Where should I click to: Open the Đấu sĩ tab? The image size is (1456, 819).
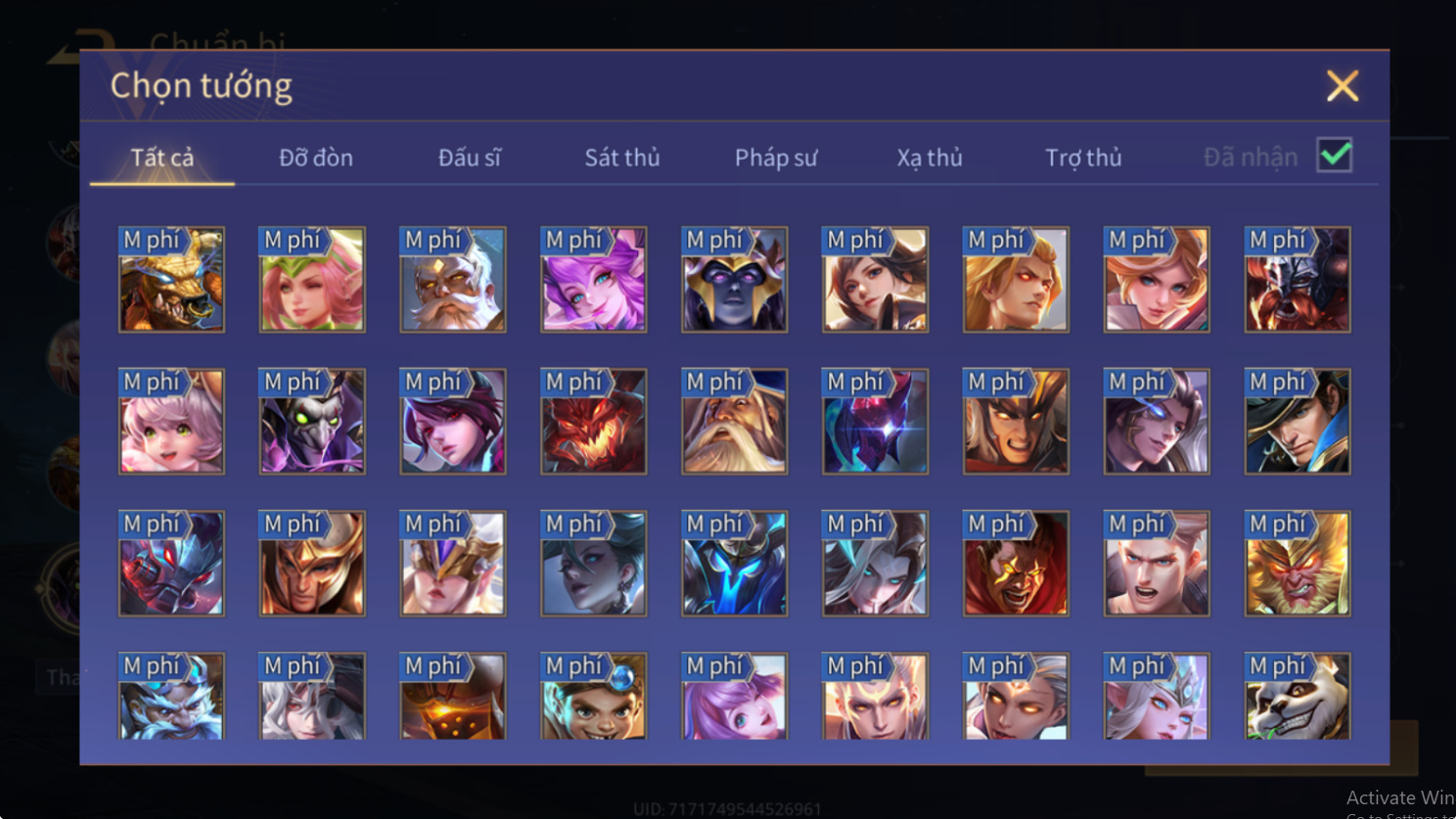470,158
